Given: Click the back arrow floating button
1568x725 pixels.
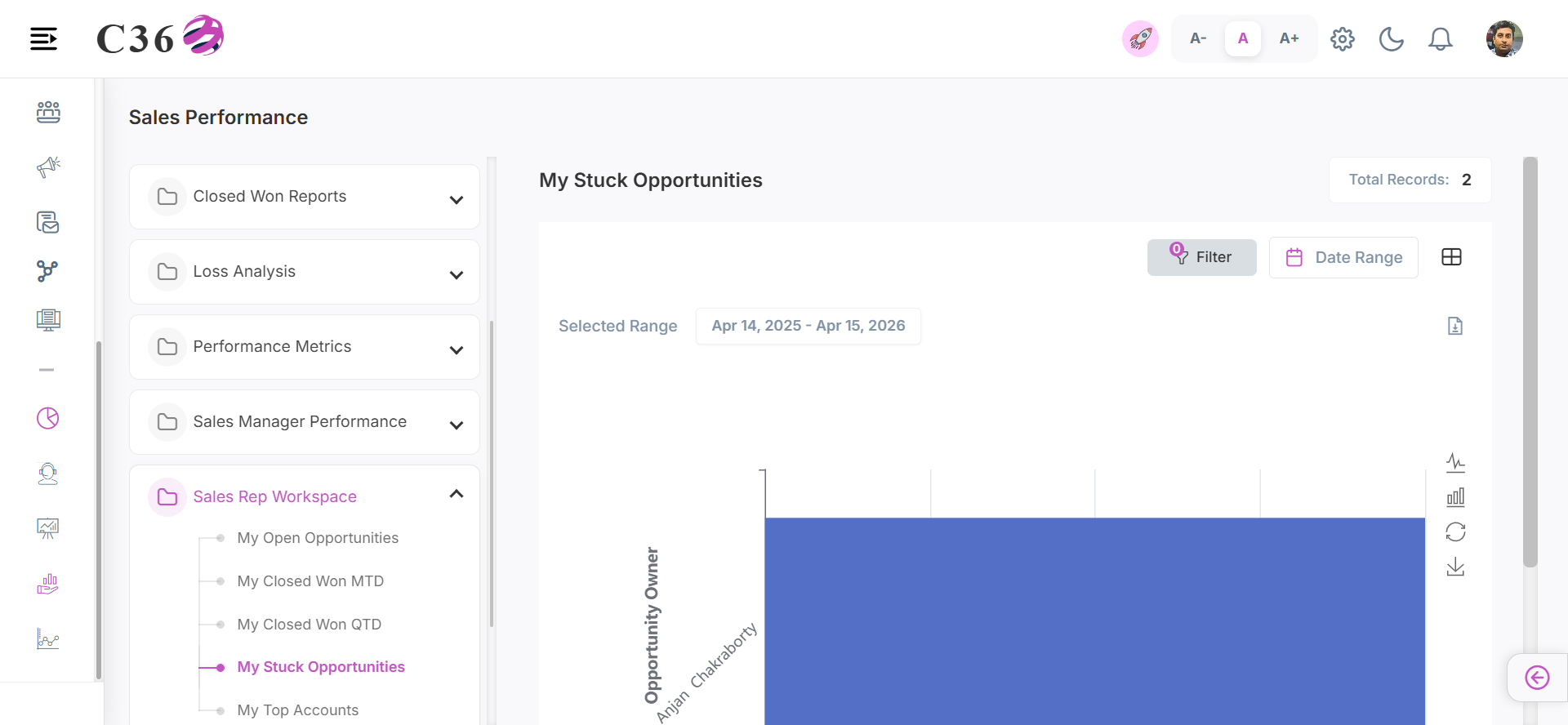Looking at the screenshot, I should click(1537, 678).
